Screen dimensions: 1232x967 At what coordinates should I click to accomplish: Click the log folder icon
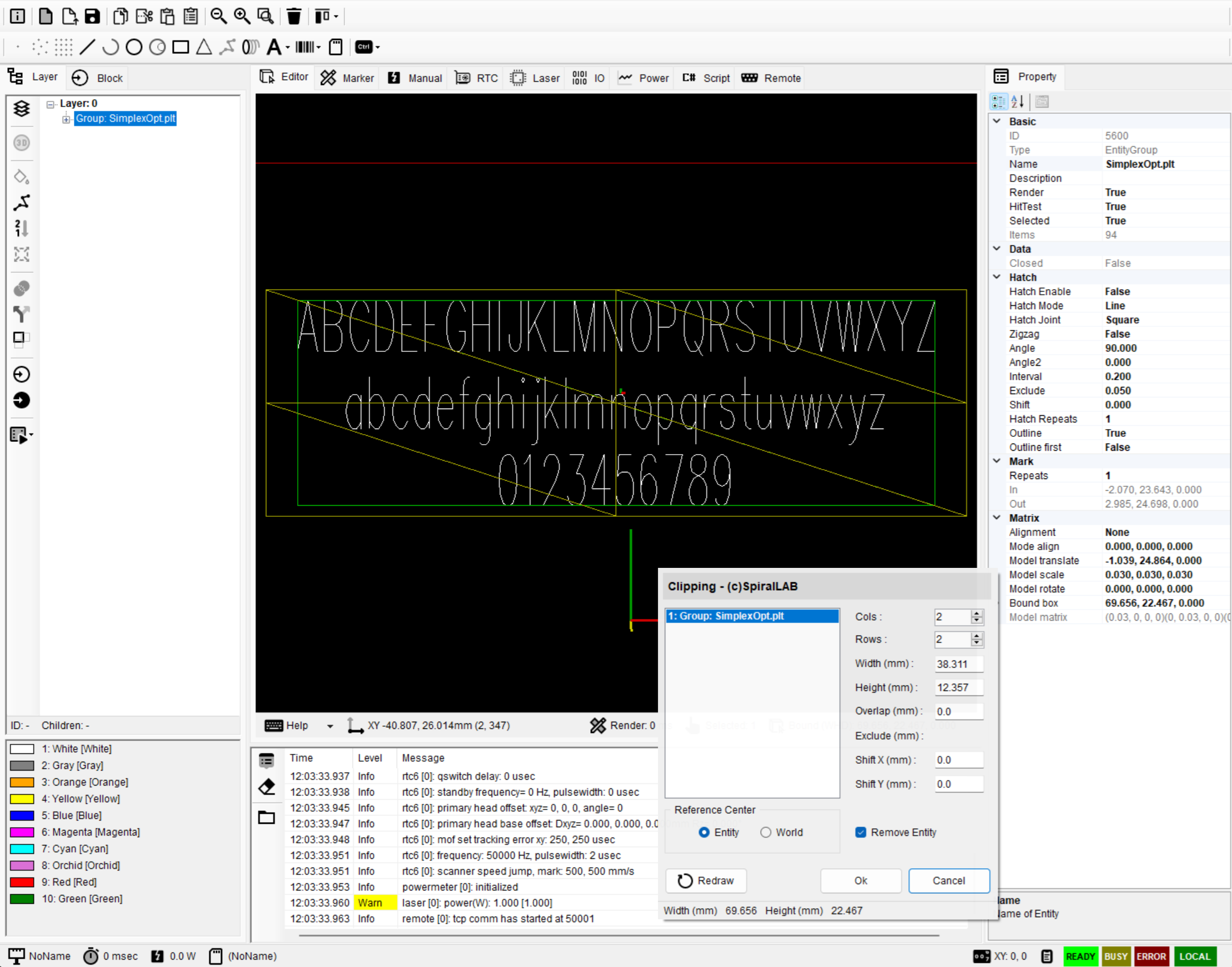coord(266,817)
